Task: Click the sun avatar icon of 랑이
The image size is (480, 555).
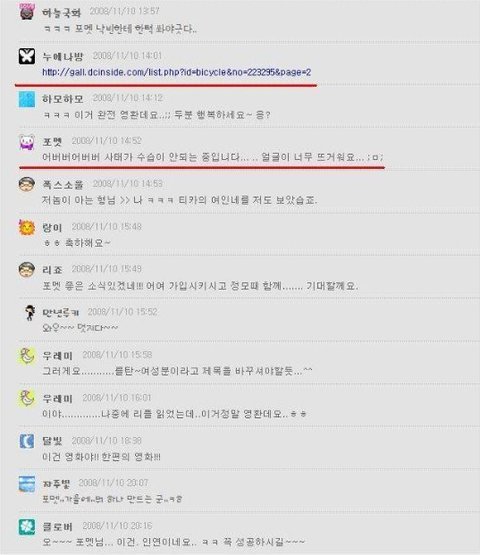Action: (x=27, y=228)
